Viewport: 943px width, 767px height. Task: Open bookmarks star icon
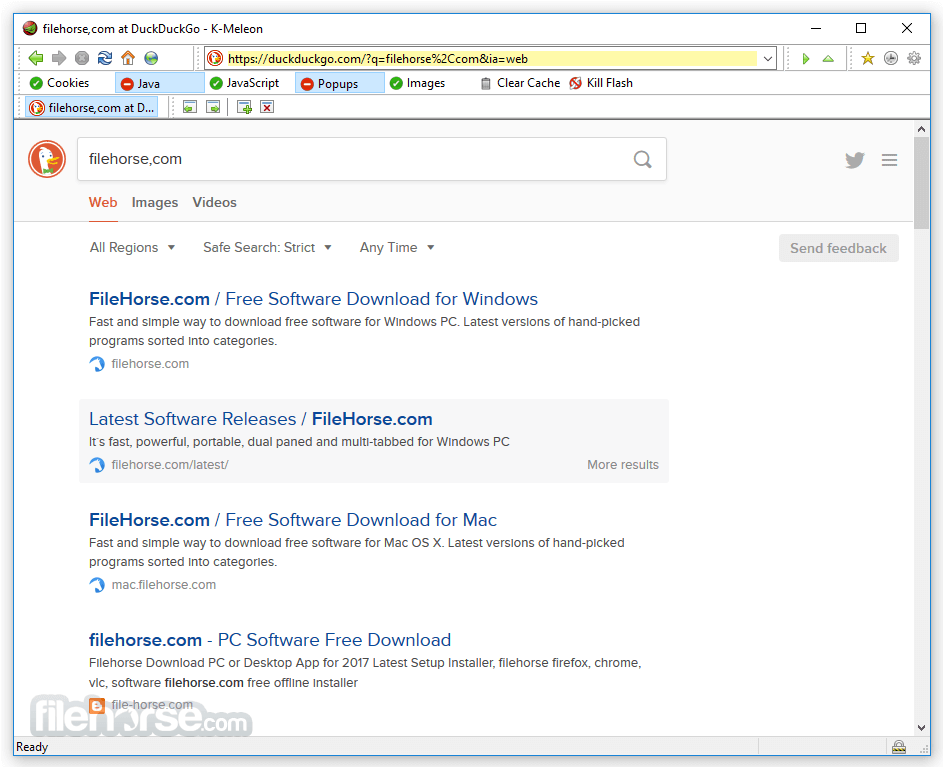point(867,58)
